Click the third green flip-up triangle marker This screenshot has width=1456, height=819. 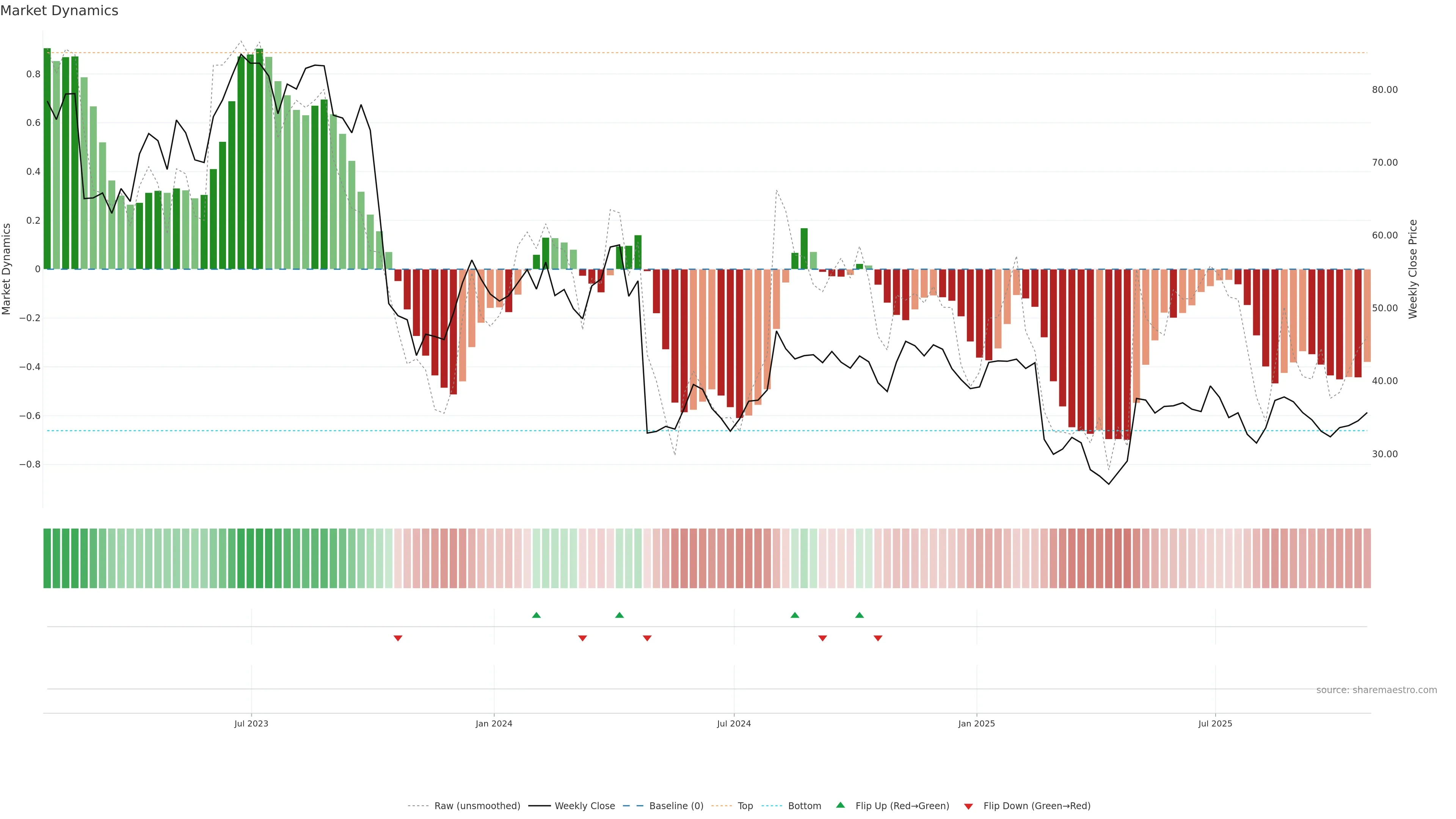[x=795, y=615]
